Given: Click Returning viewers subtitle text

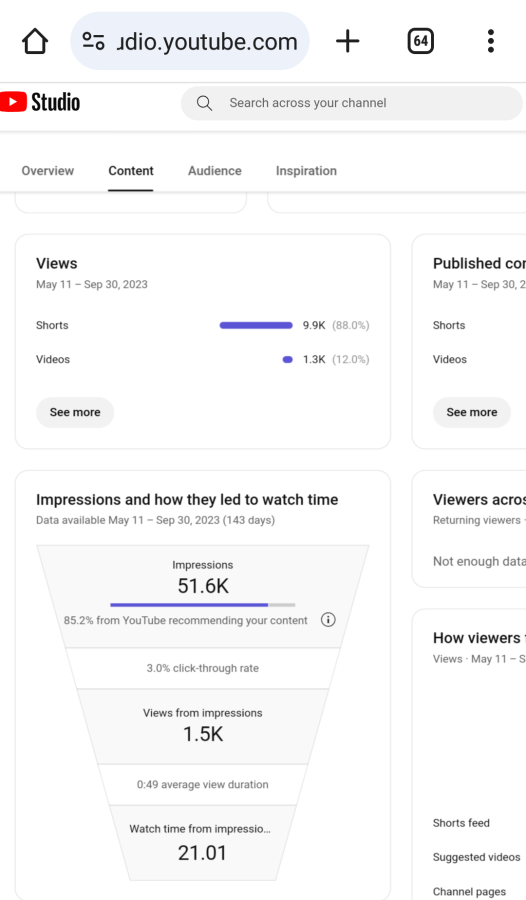Looking at the screenshot, I should coord(477,521).
